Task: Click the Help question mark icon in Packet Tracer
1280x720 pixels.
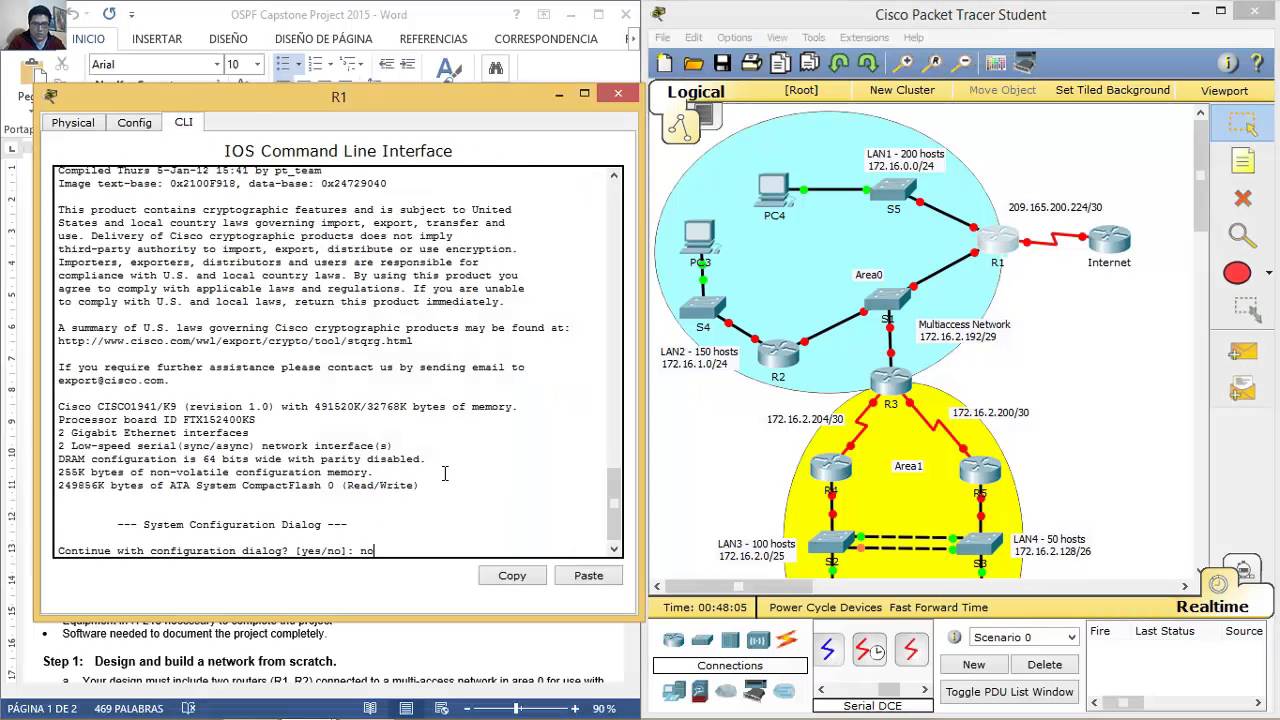Action: (1257, 63)
